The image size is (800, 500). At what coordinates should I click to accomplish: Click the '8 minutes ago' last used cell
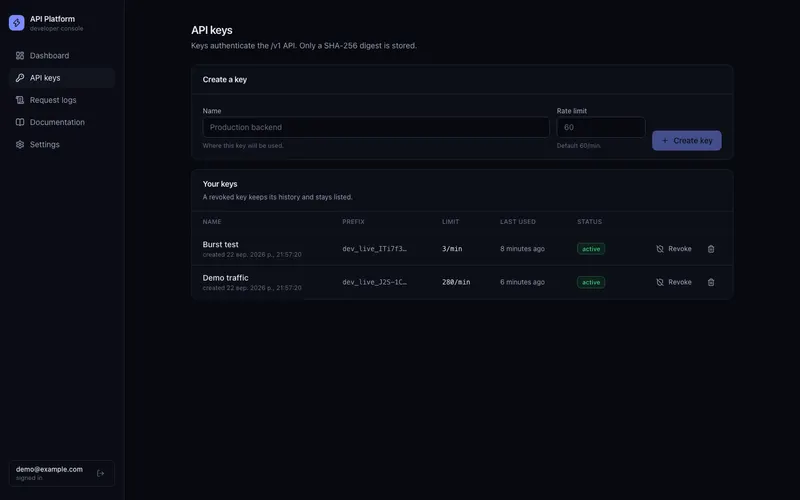(x=522, y=249)
